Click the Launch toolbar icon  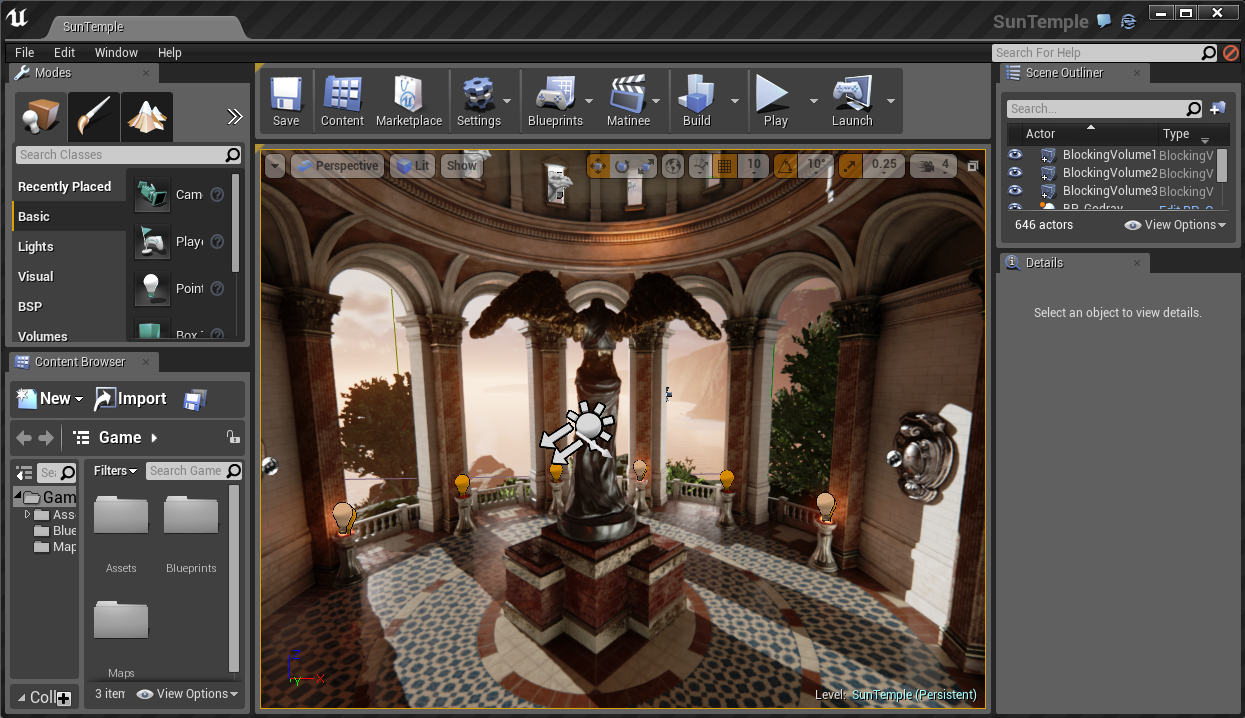[852, 101]
